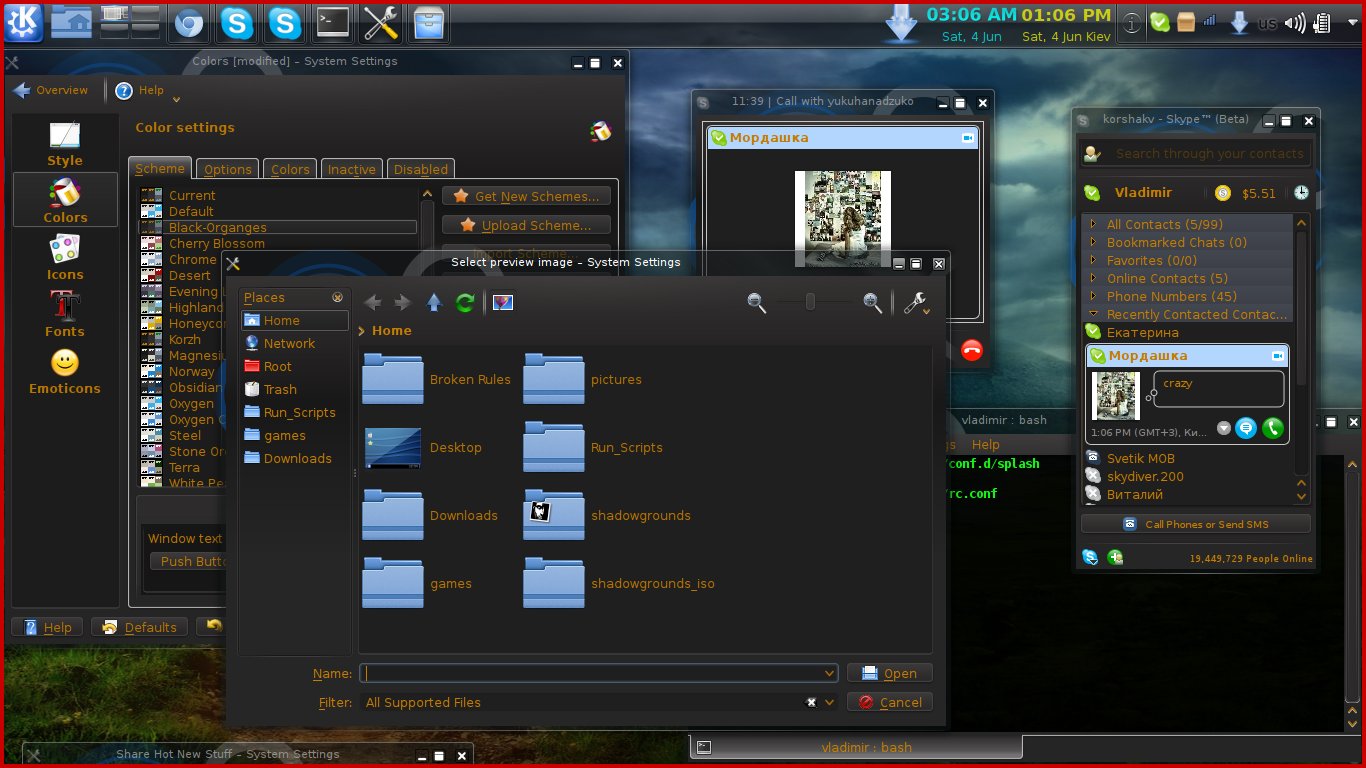Select Root in the Places panel

click(295, 366)
